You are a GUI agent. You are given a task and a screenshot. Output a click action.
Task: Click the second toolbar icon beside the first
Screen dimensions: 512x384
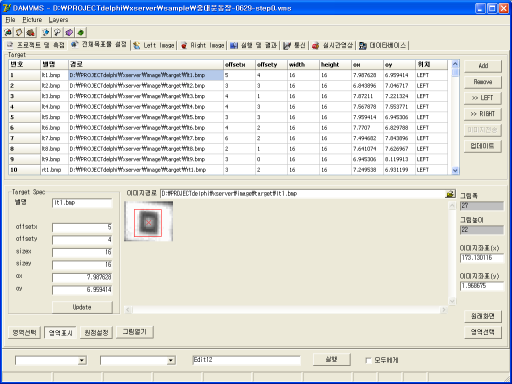[19, 32]
